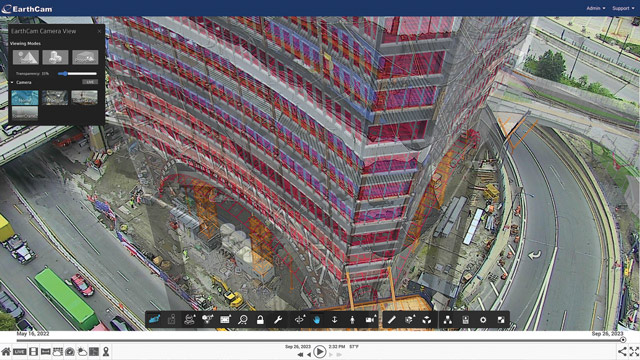Play the timeline playback
The width and height of the screenshot is (640, 360).
(x=320, y=352)
